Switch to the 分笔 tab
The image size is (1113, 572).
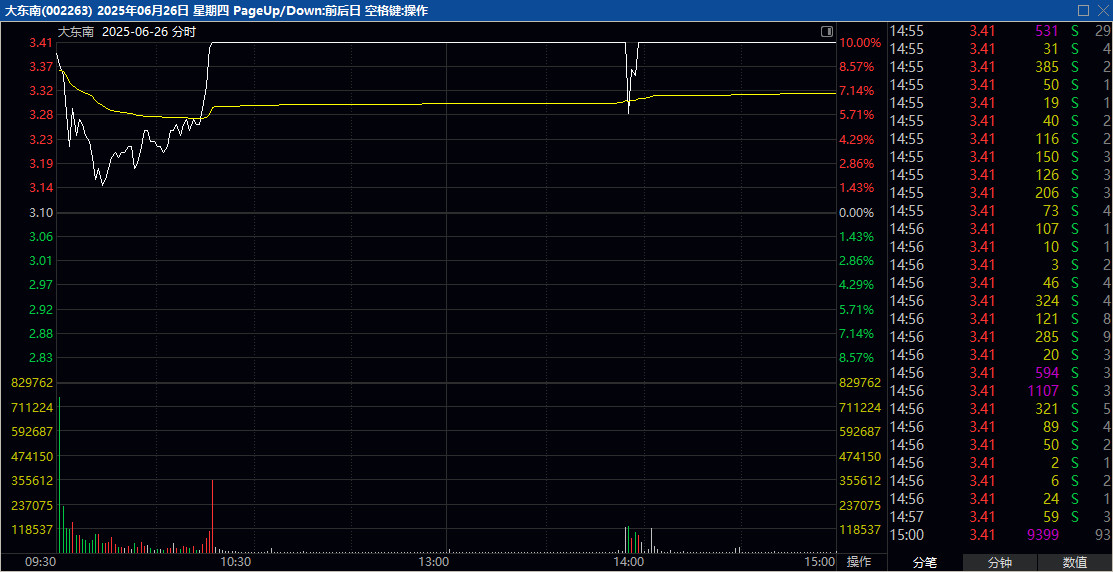pos(925,563)
